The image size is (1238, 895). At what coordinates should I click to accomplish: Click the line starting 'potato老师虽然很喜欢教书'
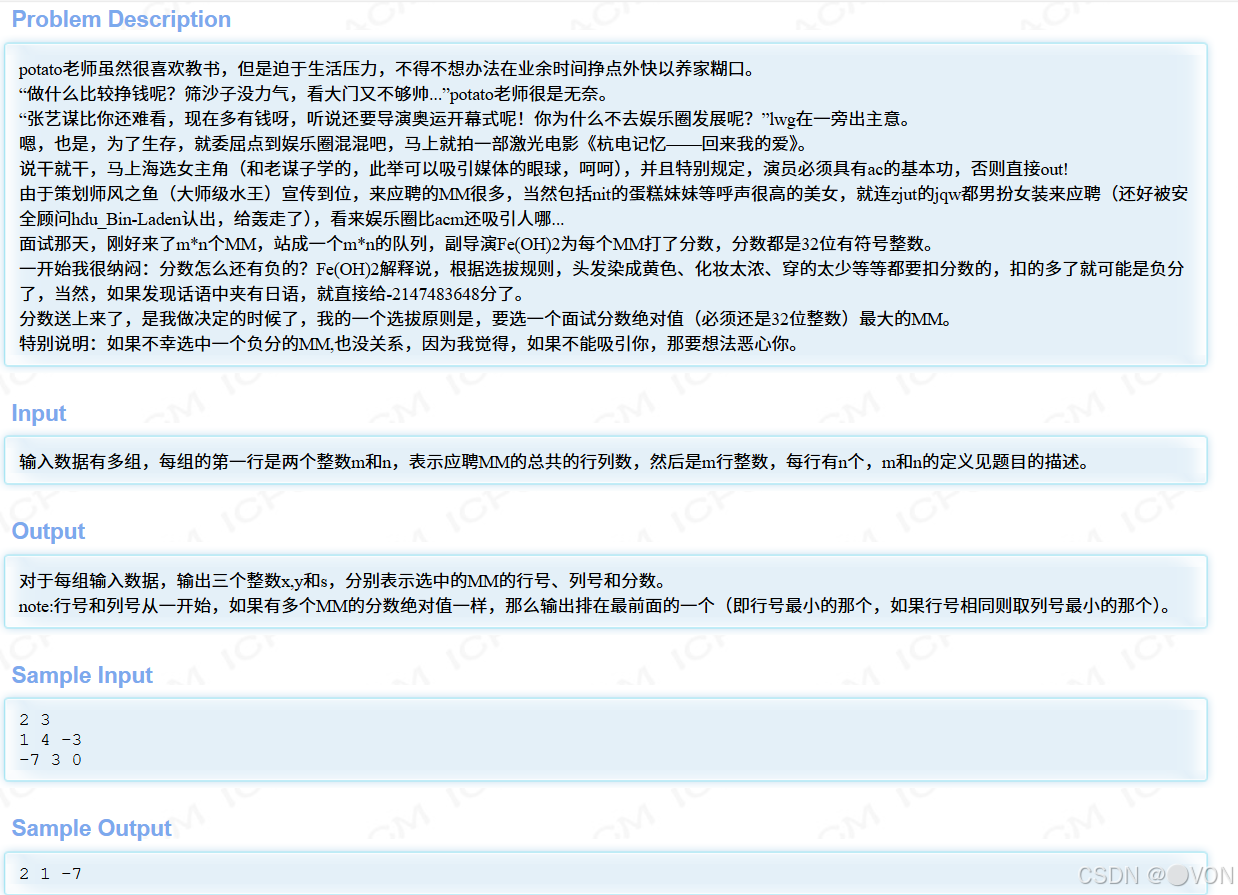387,69
